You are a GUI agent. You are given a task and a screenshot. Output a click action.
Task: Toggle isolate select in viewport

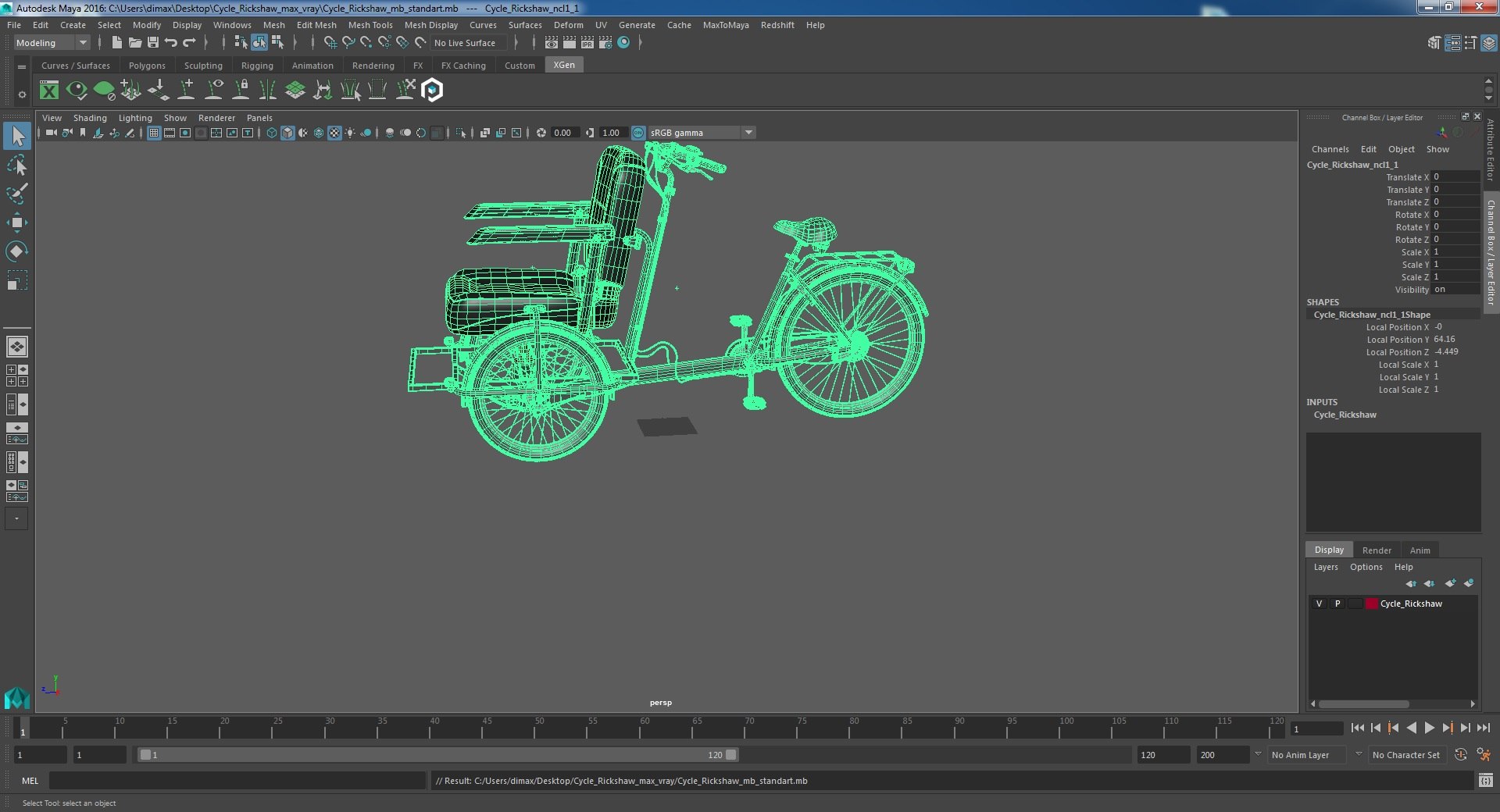pyautogui.click(x=461, y=133)
